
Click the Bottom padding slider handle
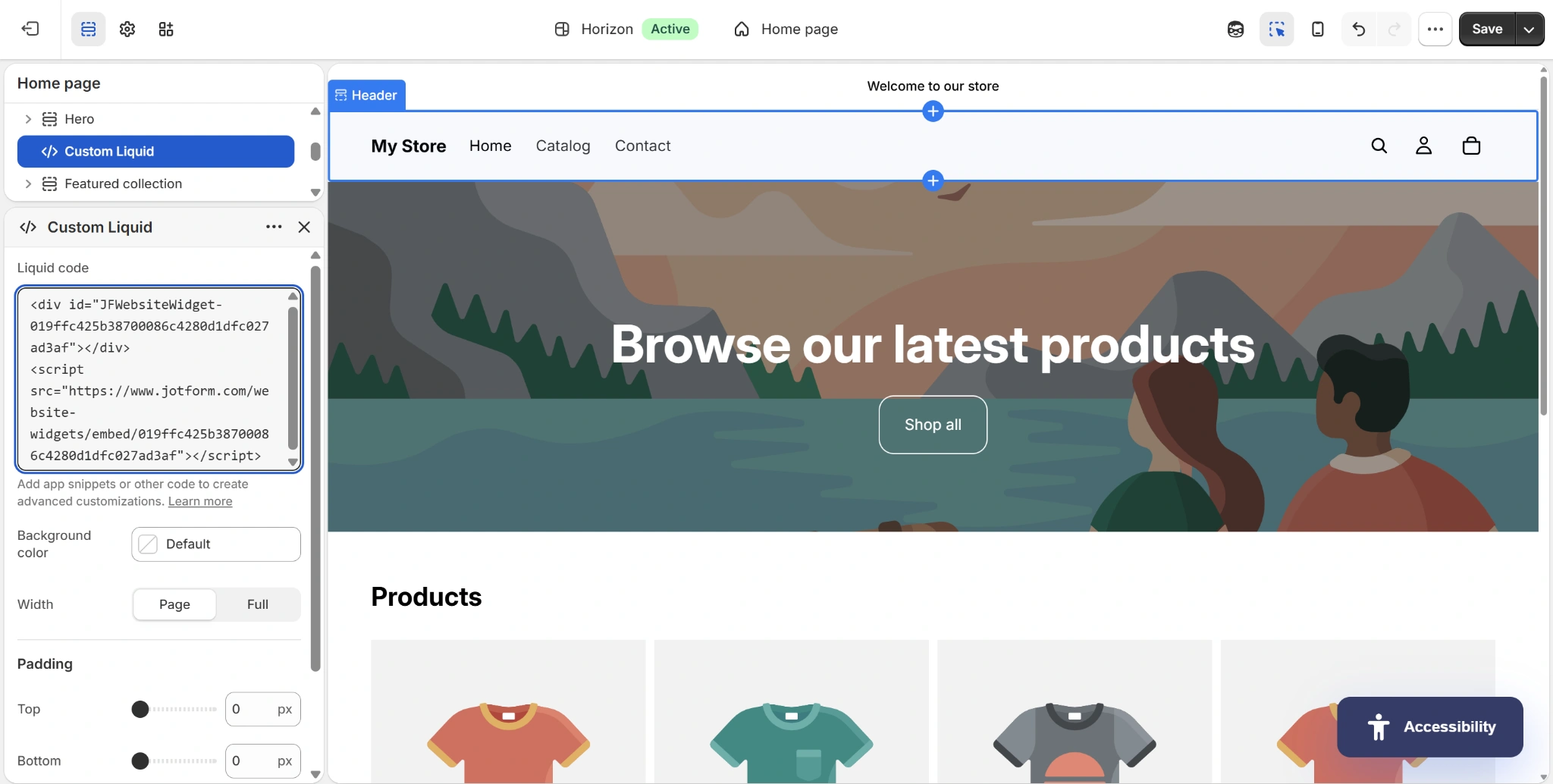(140, 760)
